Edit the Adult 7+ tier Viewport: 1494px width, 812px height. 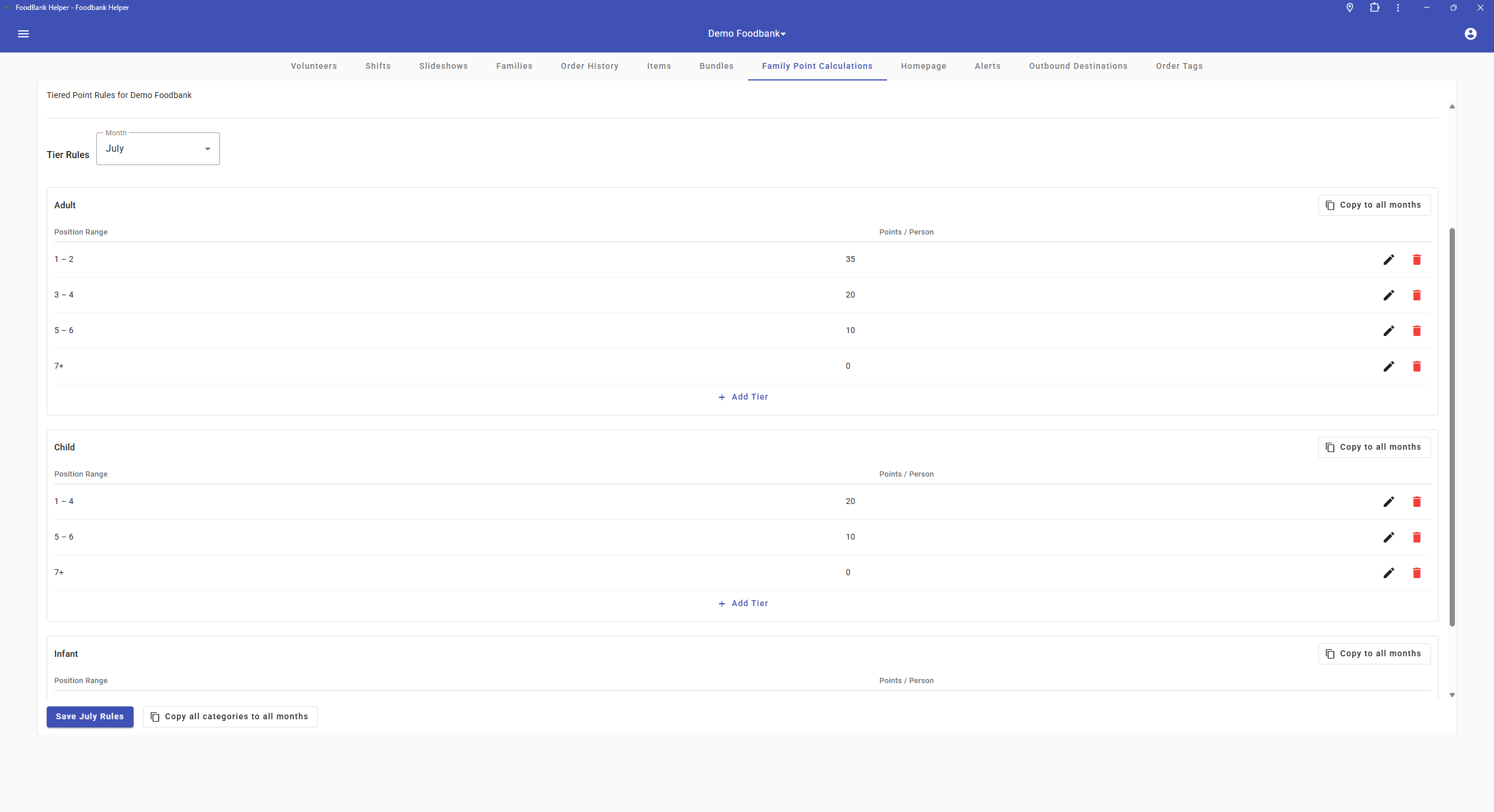point(1388,366)
